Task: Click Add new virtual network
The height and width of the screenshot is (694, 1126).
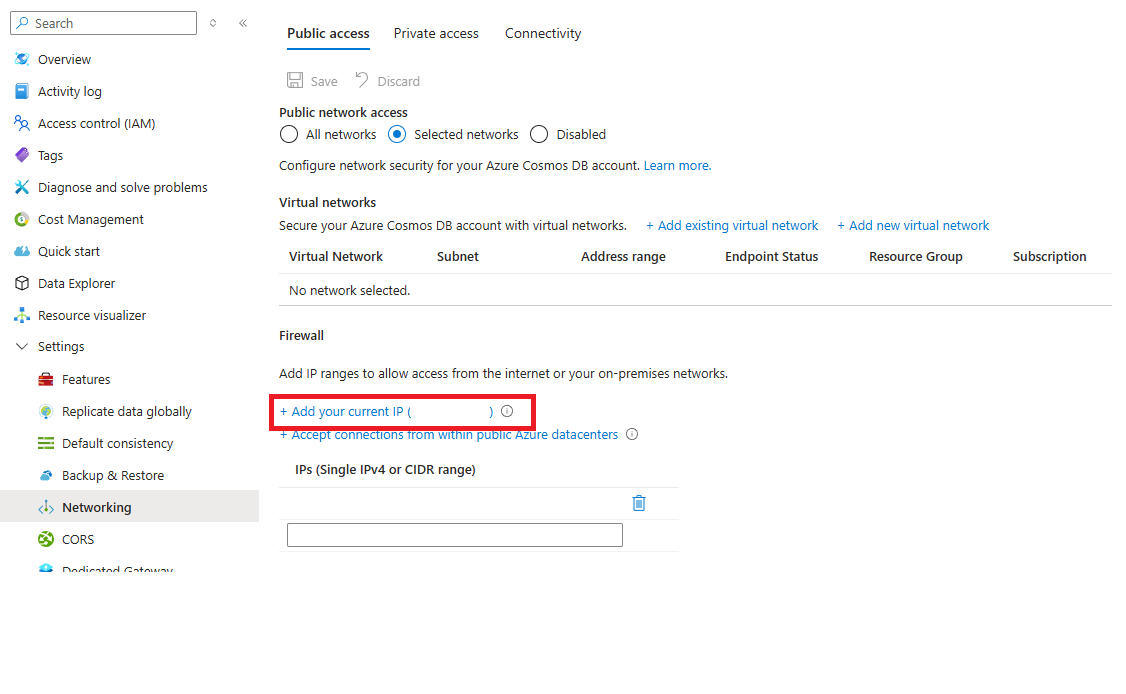Action: [913, 225]
